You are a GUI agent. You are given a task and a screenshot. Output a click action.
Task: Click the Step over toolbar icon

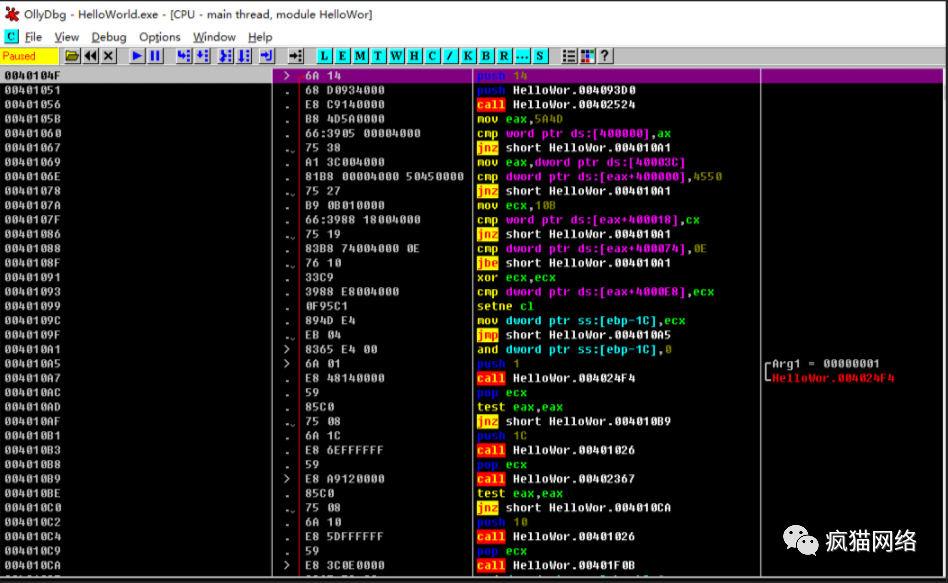(203, 56)
